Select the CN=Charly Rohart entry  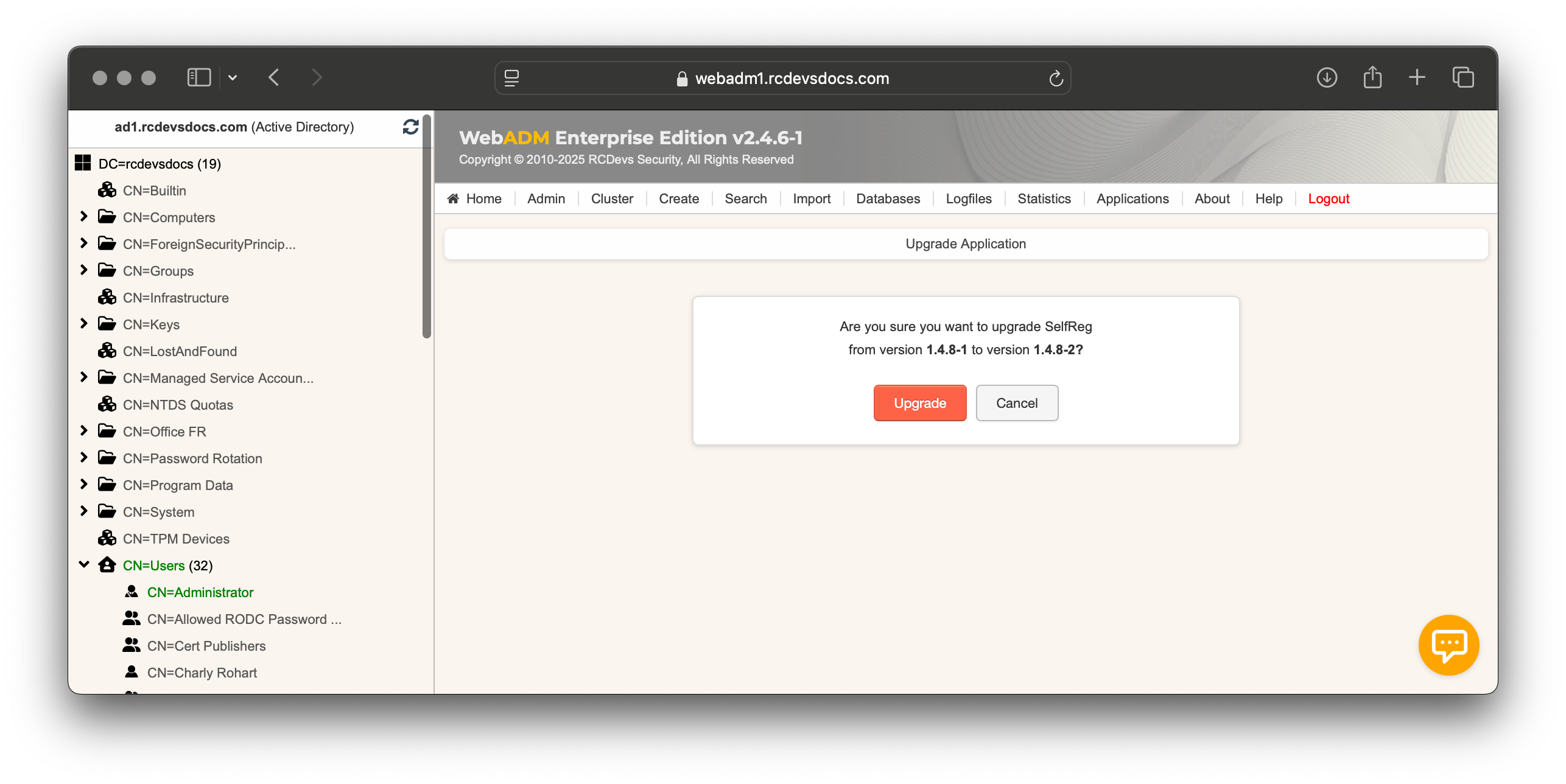tap(202, 672)
